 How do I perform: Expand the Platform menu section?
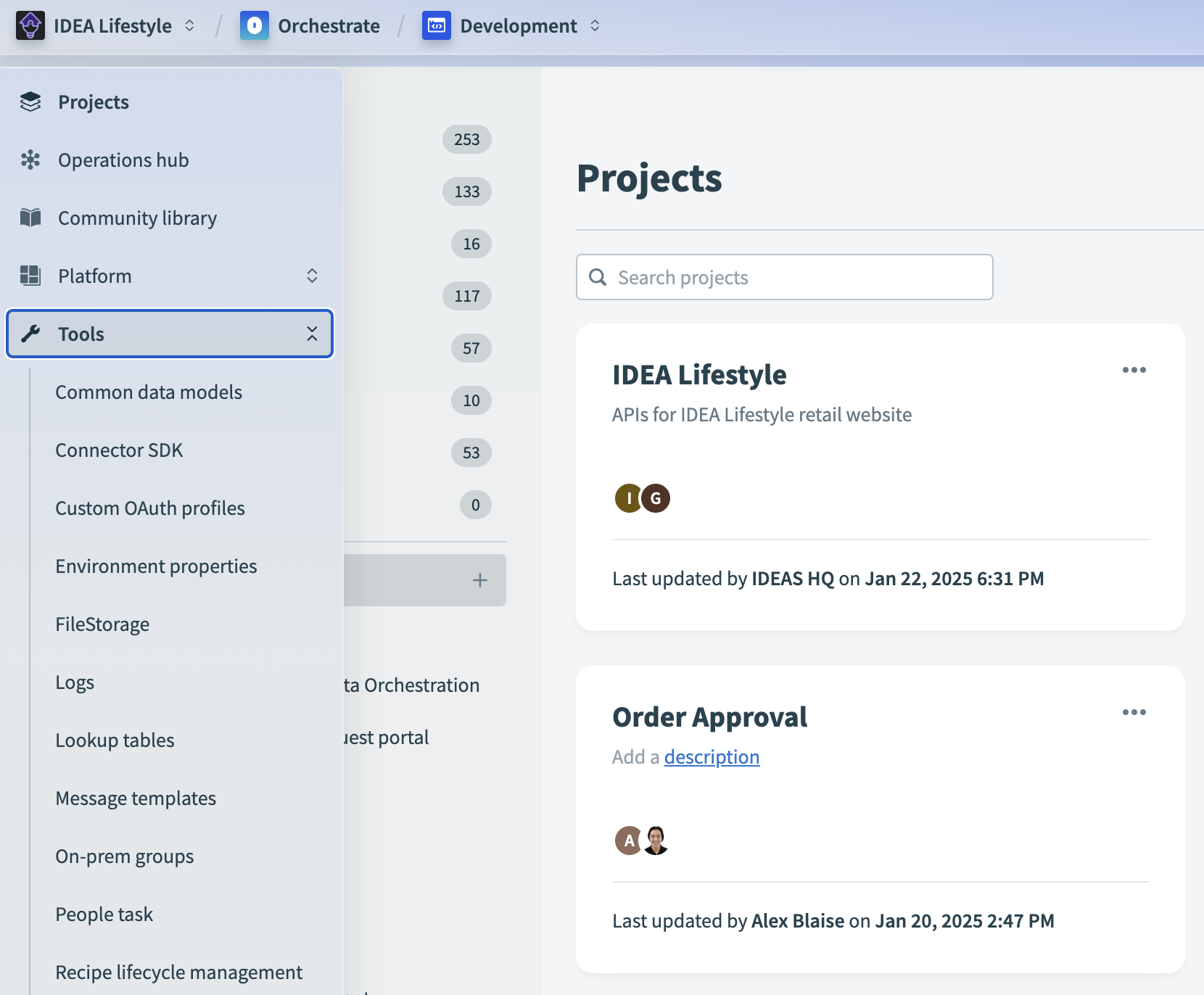click(312, 276)
